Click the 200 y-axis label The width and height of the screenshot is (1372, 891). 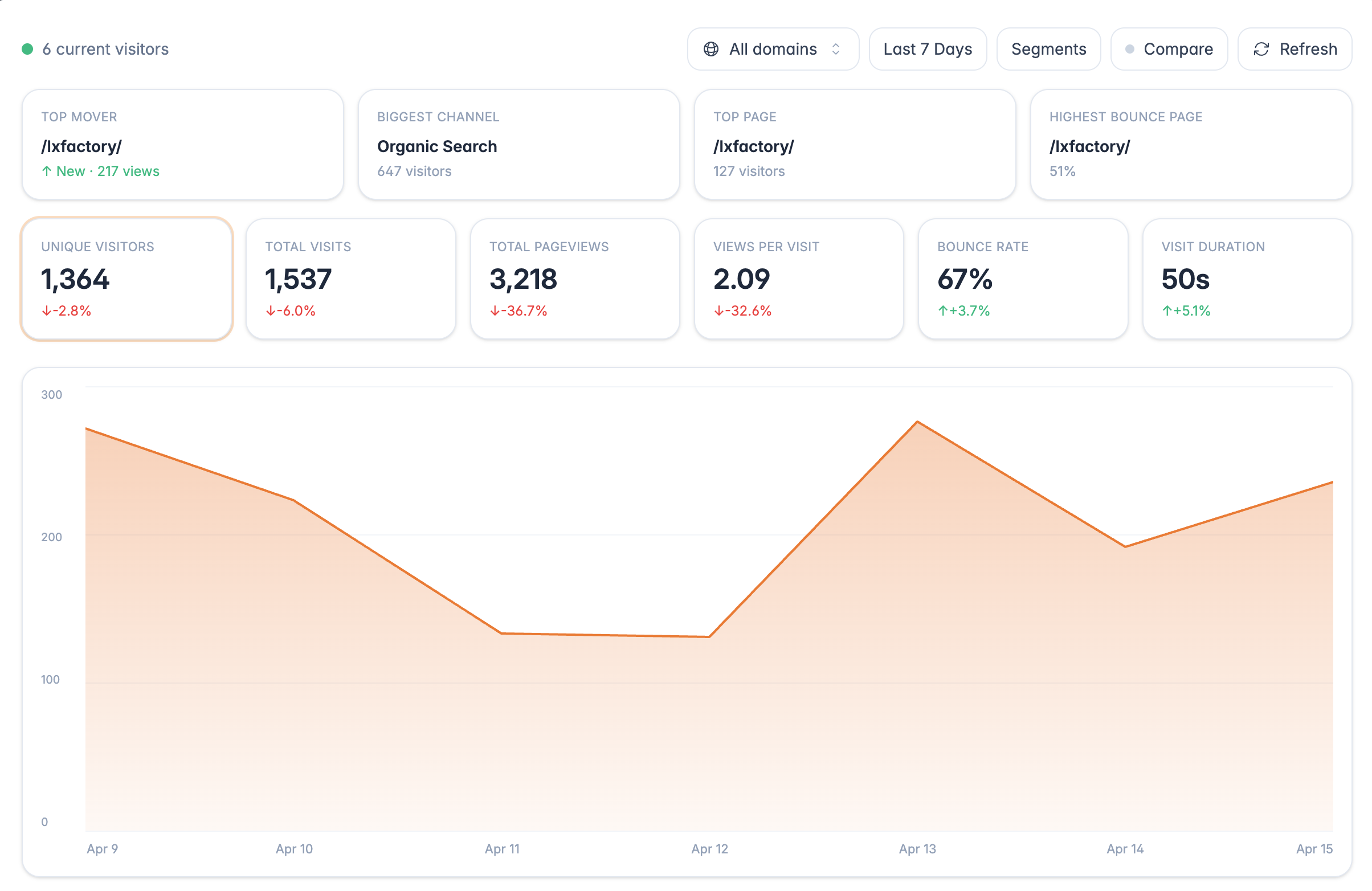click(x=51, y=537)
